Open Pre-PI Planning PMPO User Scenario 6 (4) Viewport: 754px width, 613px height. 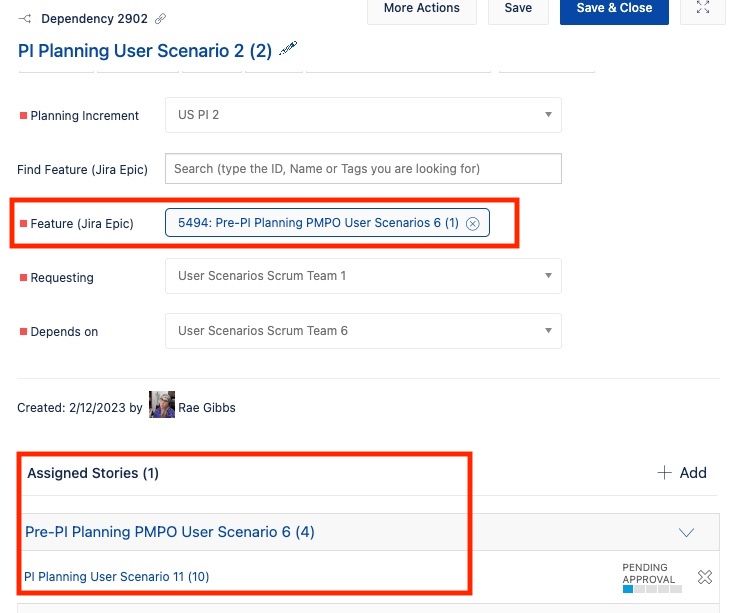click(170, 532)
